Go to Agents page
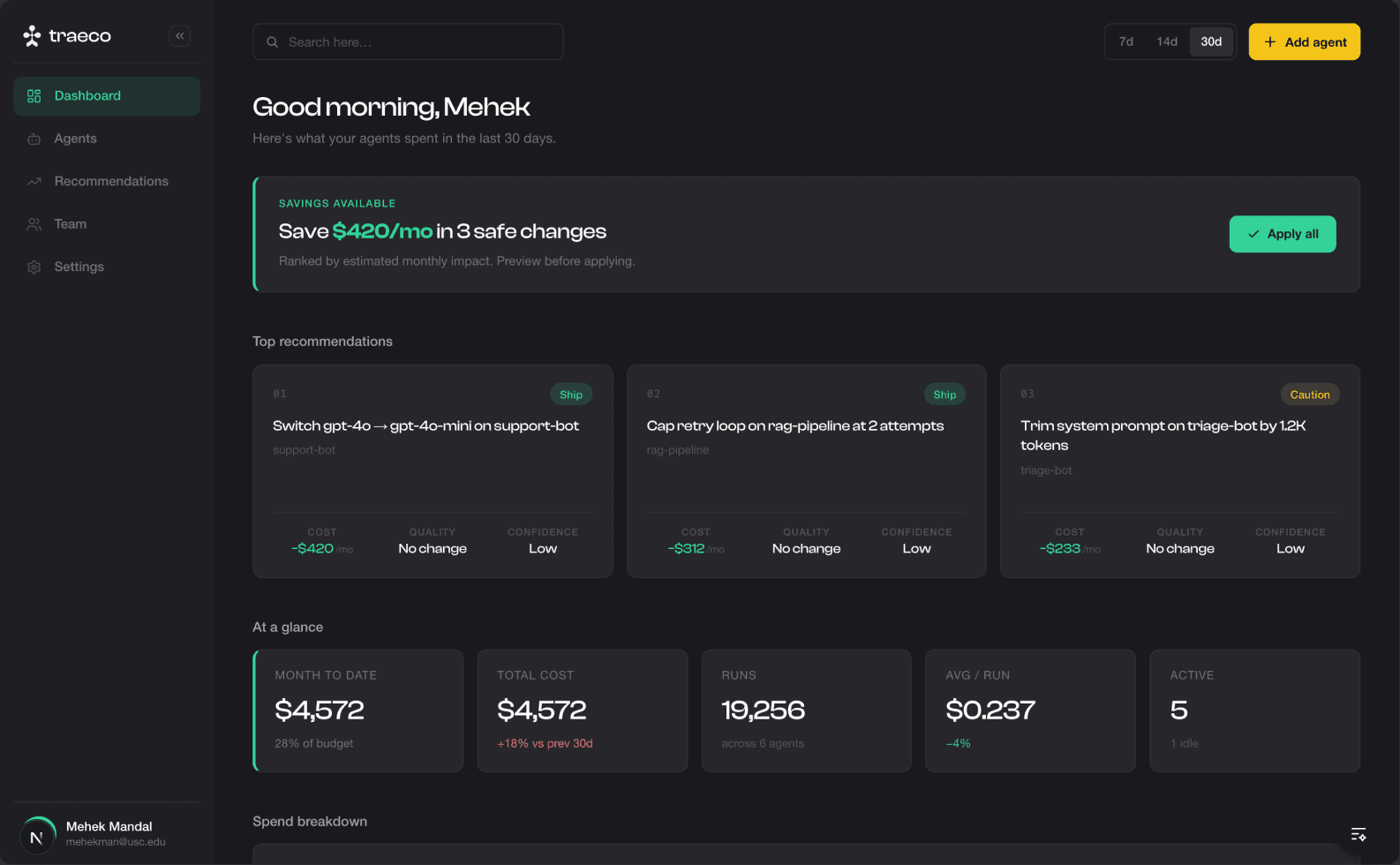This screenshot has width=1400, height=865. tap(107, 139)
